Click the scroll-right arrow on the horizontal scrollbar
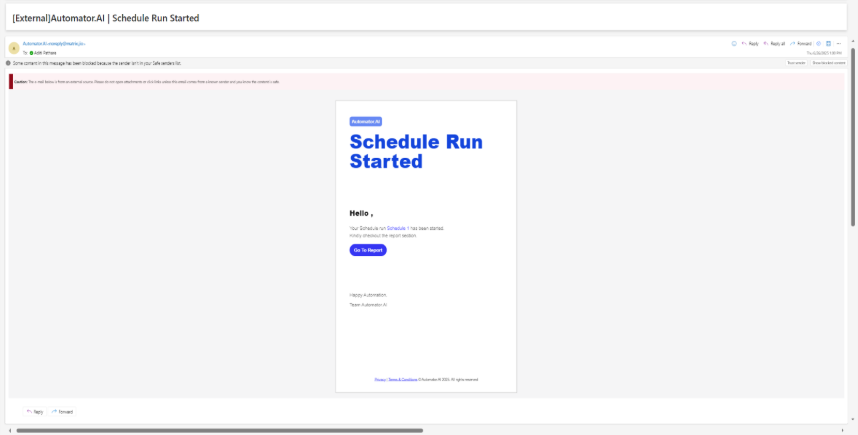 [843, 431]
